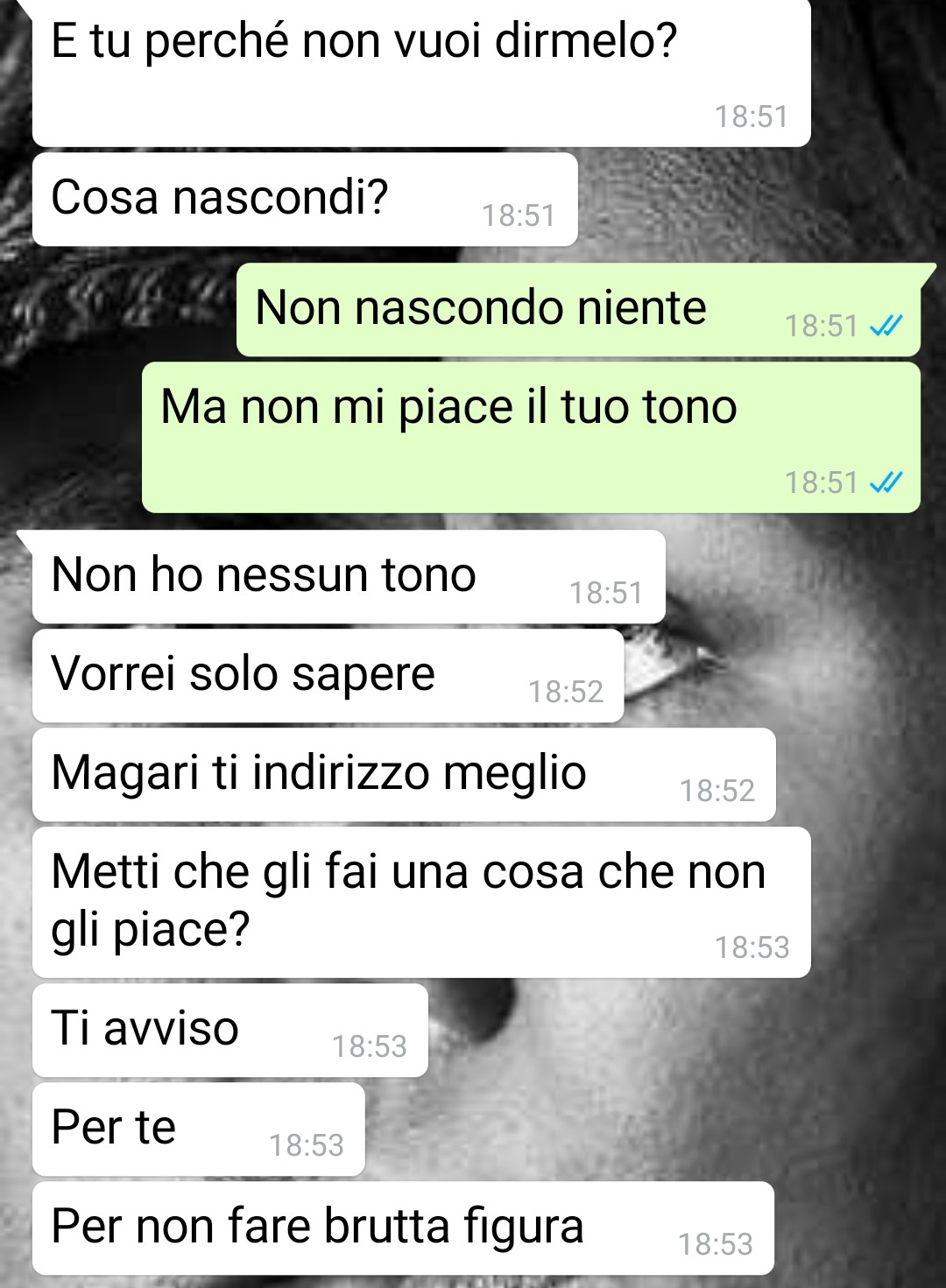This screenshot has height=1288, width=946.
Task: Tap the "Ti avviso" message bubble
Action: tap(229, 1031)
